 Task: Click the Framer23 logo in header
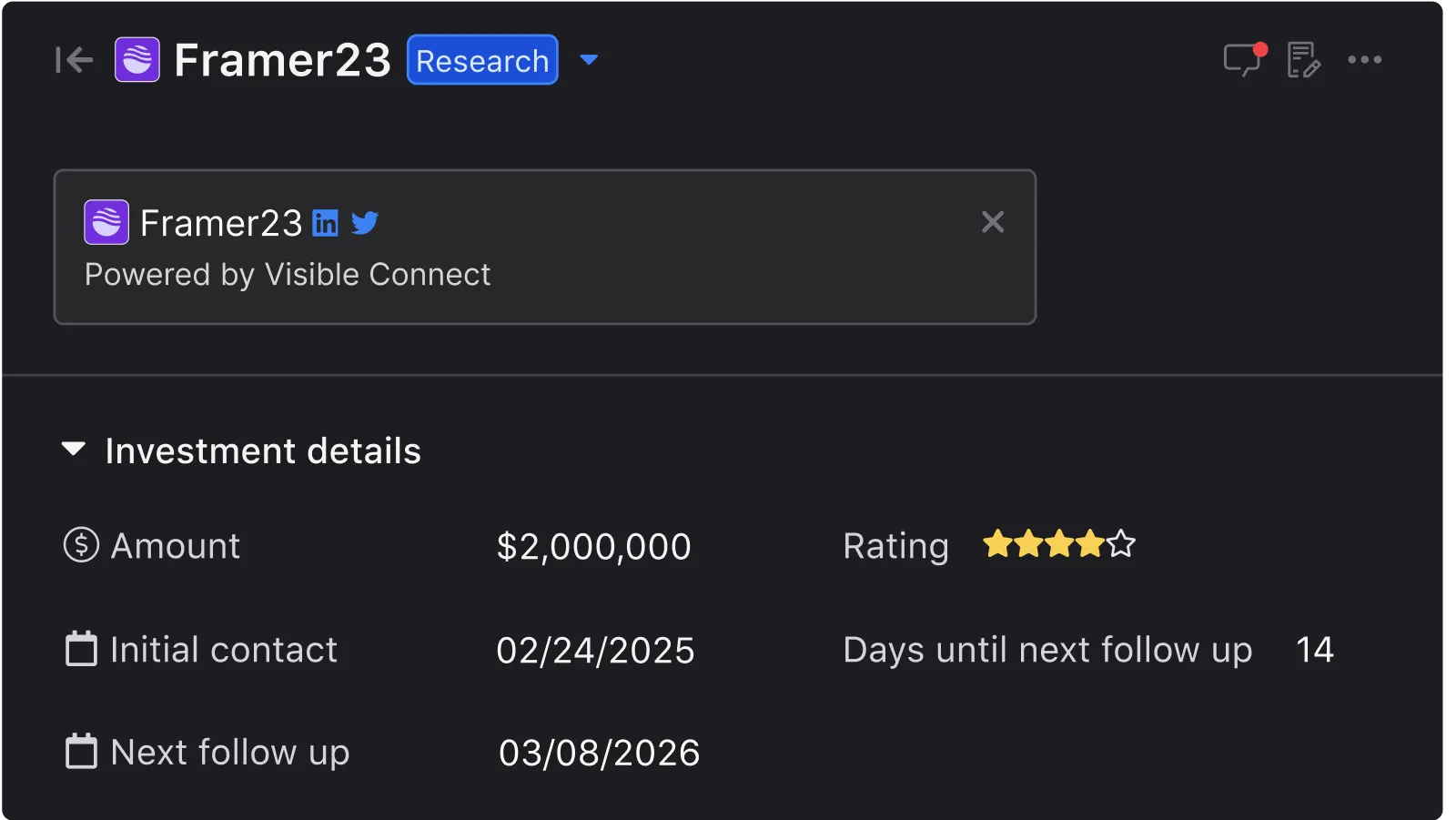[137, 60]
